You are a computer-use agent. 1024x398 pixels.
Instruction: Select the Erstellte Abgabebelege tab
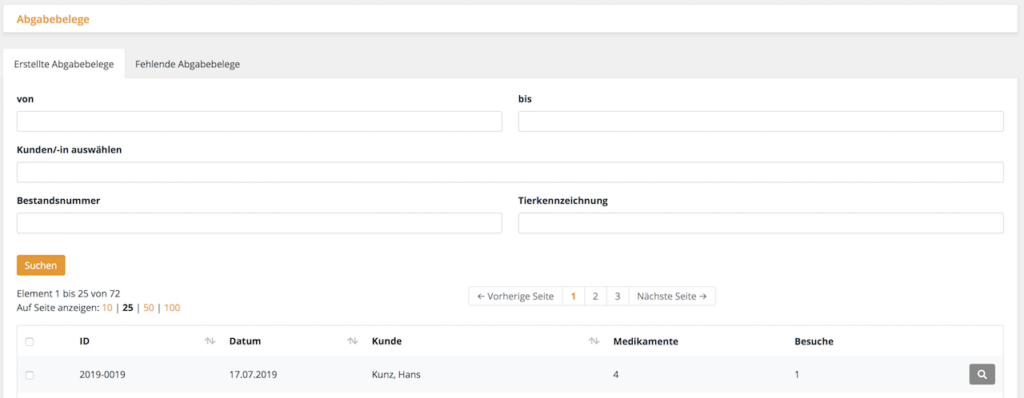64,64
